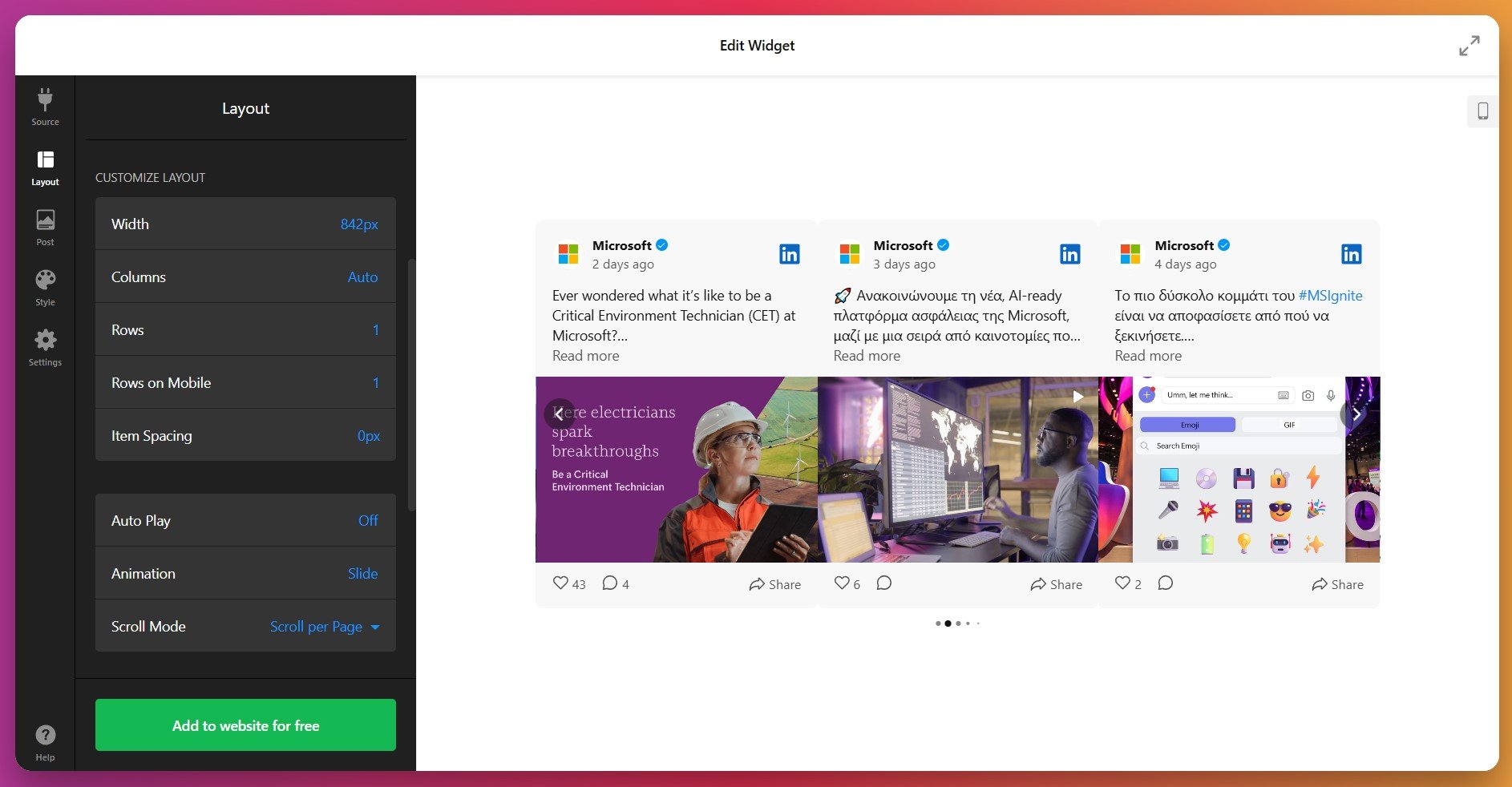Viewport: 1512px width, 787px height.
Task: Like the first Microsoft post
Action: pos(560,583)
